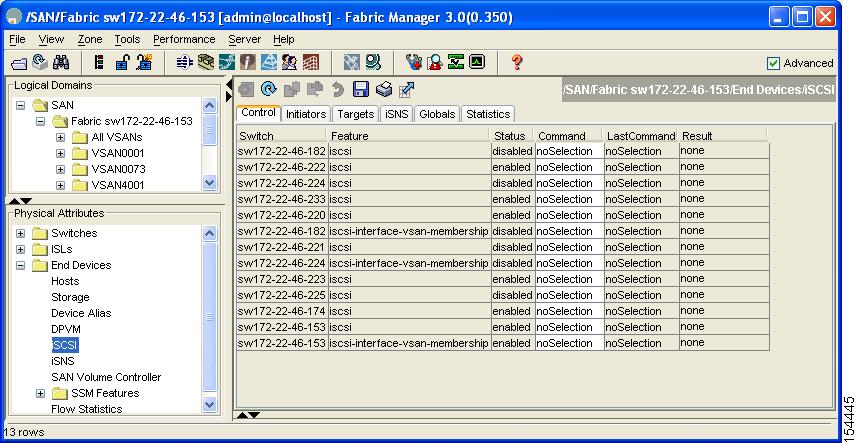859x443 pixels.
Task: Select Device Alias in Physical Attributes
Action: (x=81, y=313)
